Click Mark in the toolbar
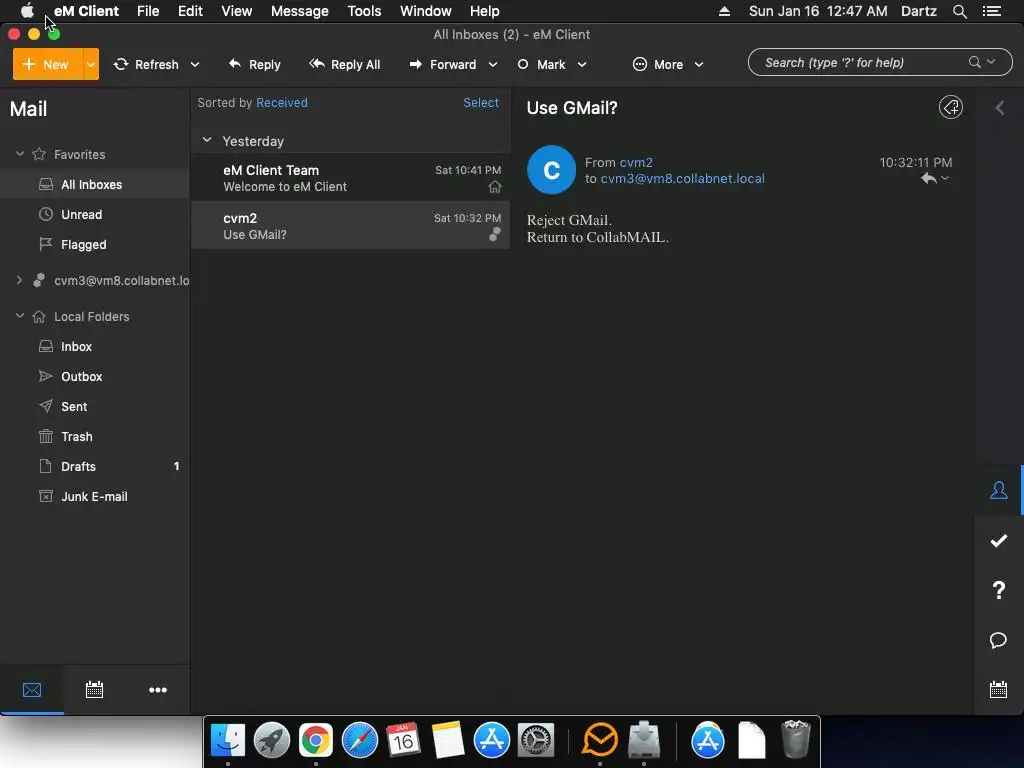Viewport: 1024px width, 768px height. pyautogui.click(x=541, y=64)
